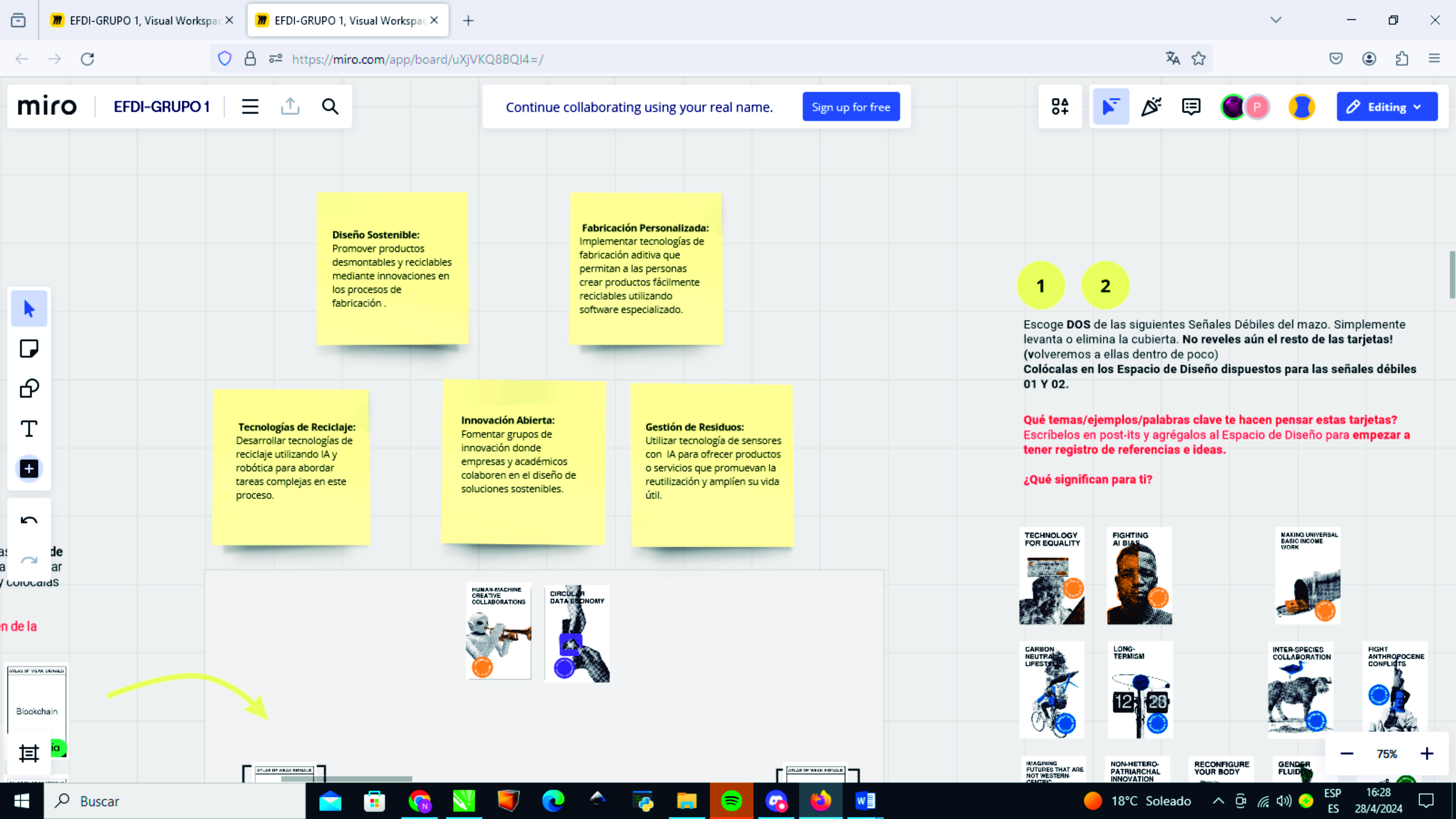1456x819 pixels.
Task: Select the Fighting AI Bias card
Action: [x=1140, y=576]
